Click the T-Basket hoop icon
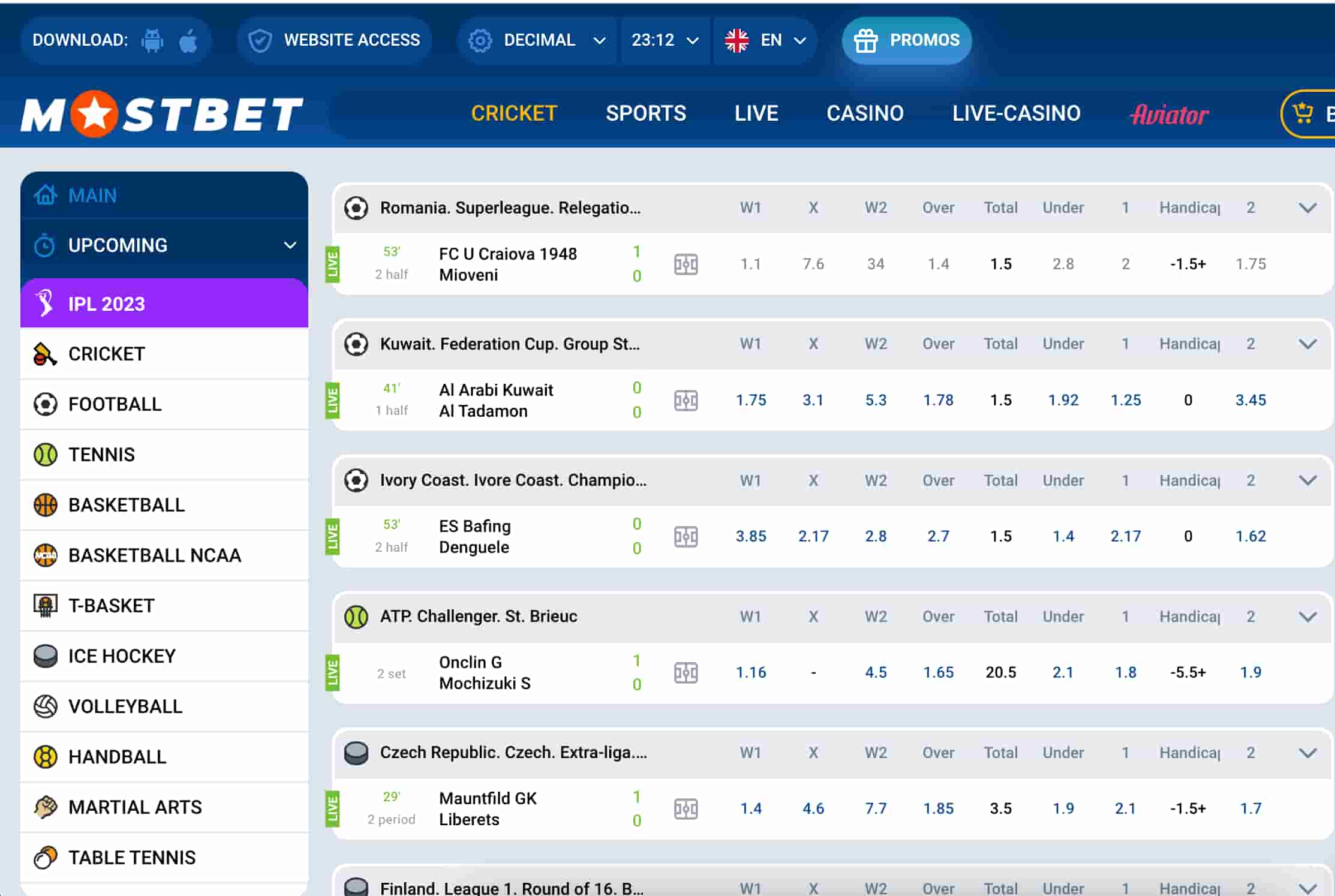 click(x=45, y=606)
